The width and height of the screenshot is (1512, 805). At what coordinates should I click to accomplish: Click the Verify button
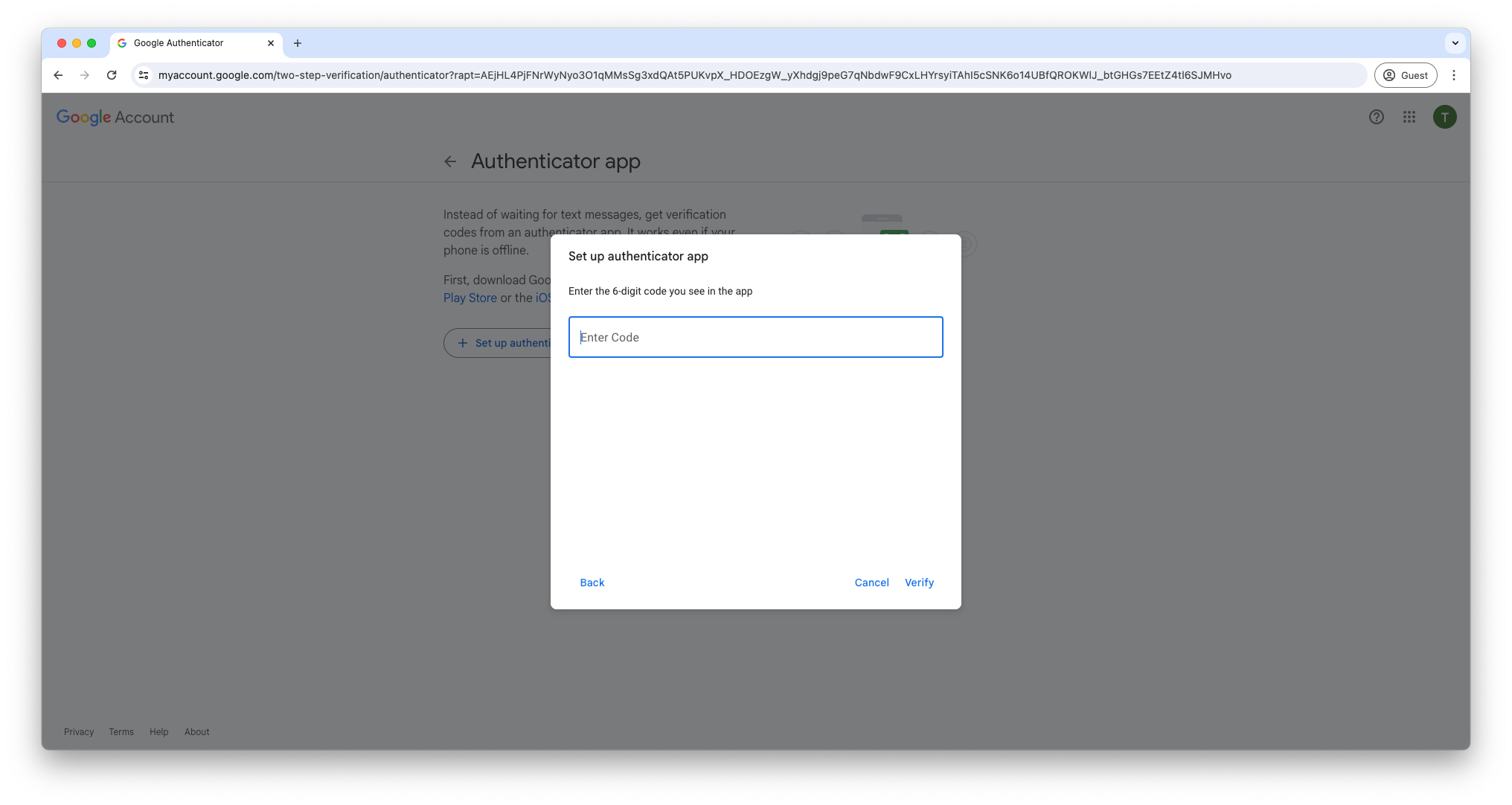[x=919, y=583]
